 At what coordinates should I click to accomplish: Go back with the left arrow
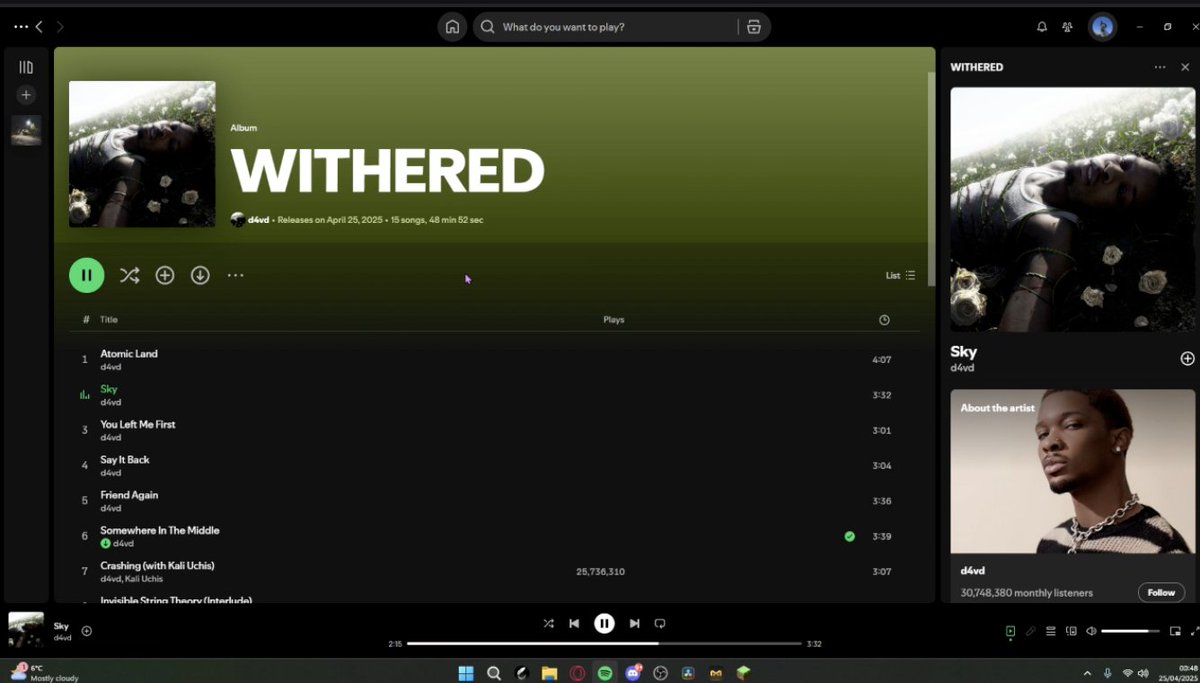(x=39, y=27)
